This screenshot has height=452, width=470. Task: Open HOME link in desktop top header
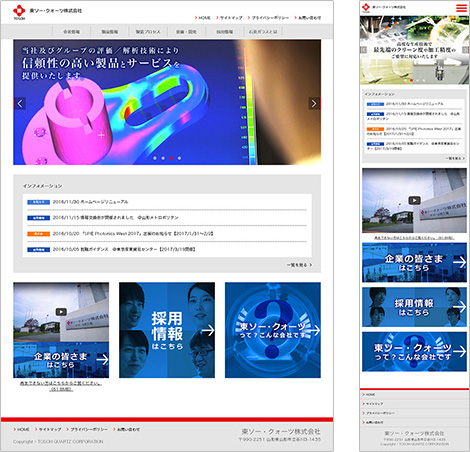(203, 18)
